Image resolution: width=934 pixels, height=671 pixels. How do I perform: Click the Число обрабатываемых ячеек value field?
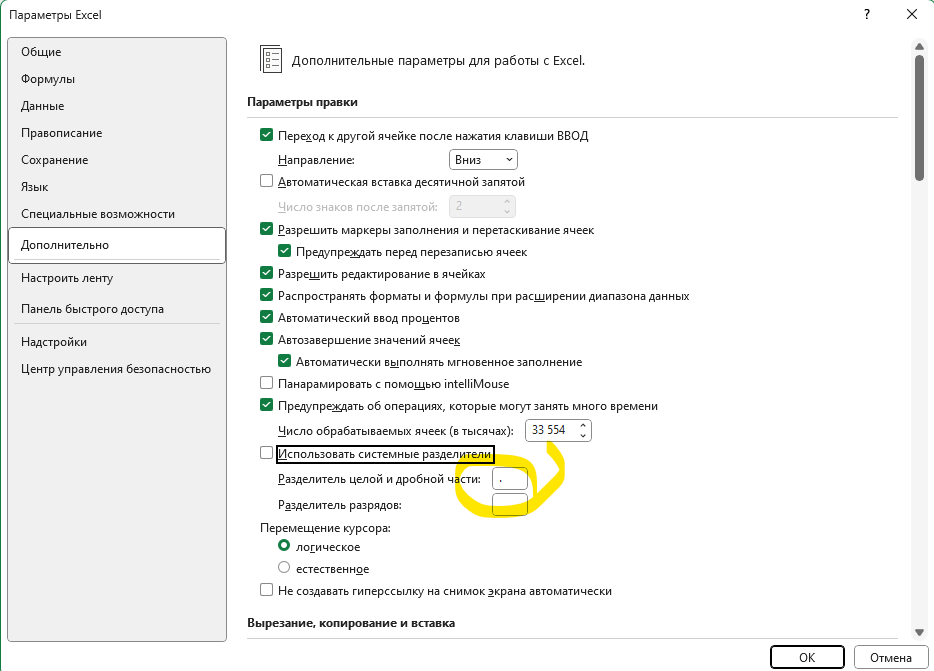point(551,430)
